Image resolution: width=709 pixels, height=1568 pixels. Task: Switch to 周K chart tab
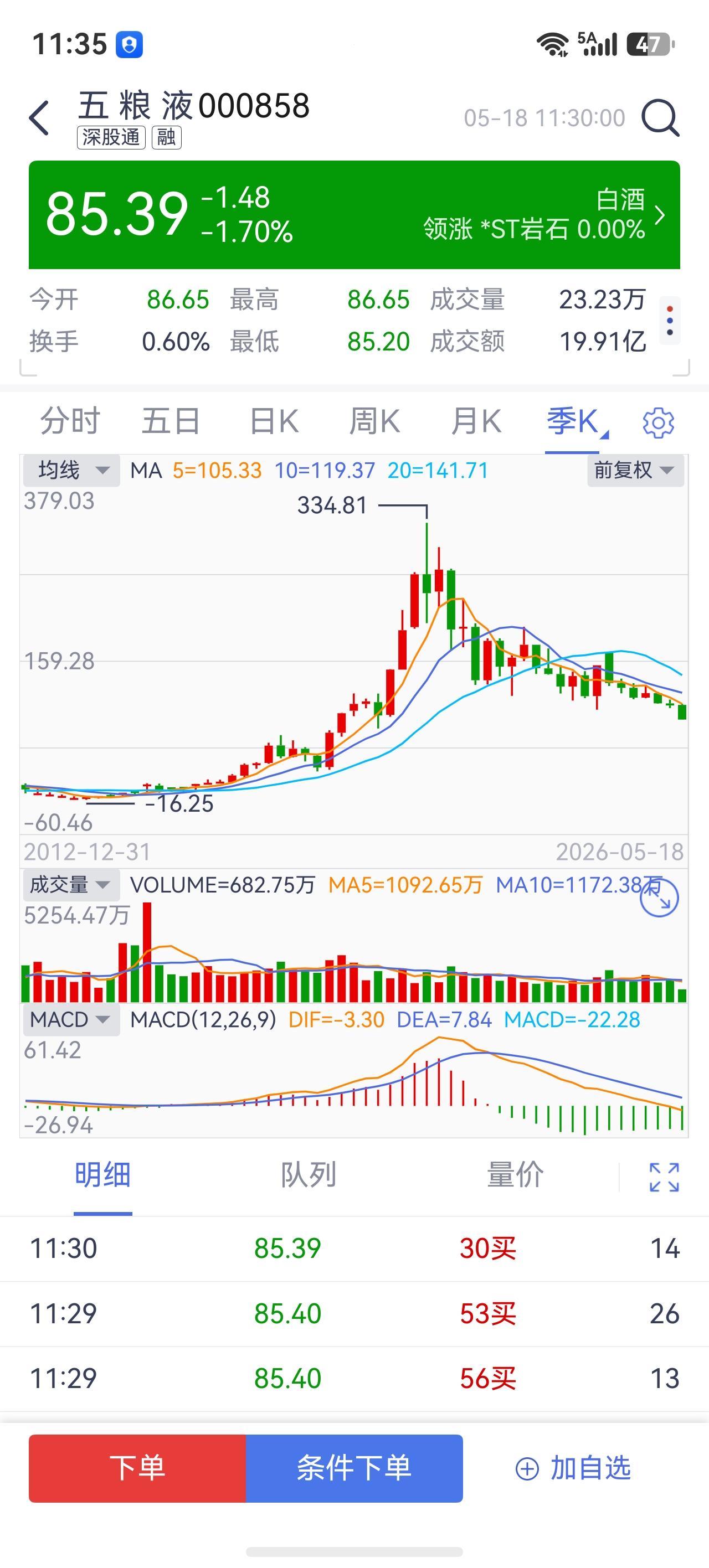374,421
